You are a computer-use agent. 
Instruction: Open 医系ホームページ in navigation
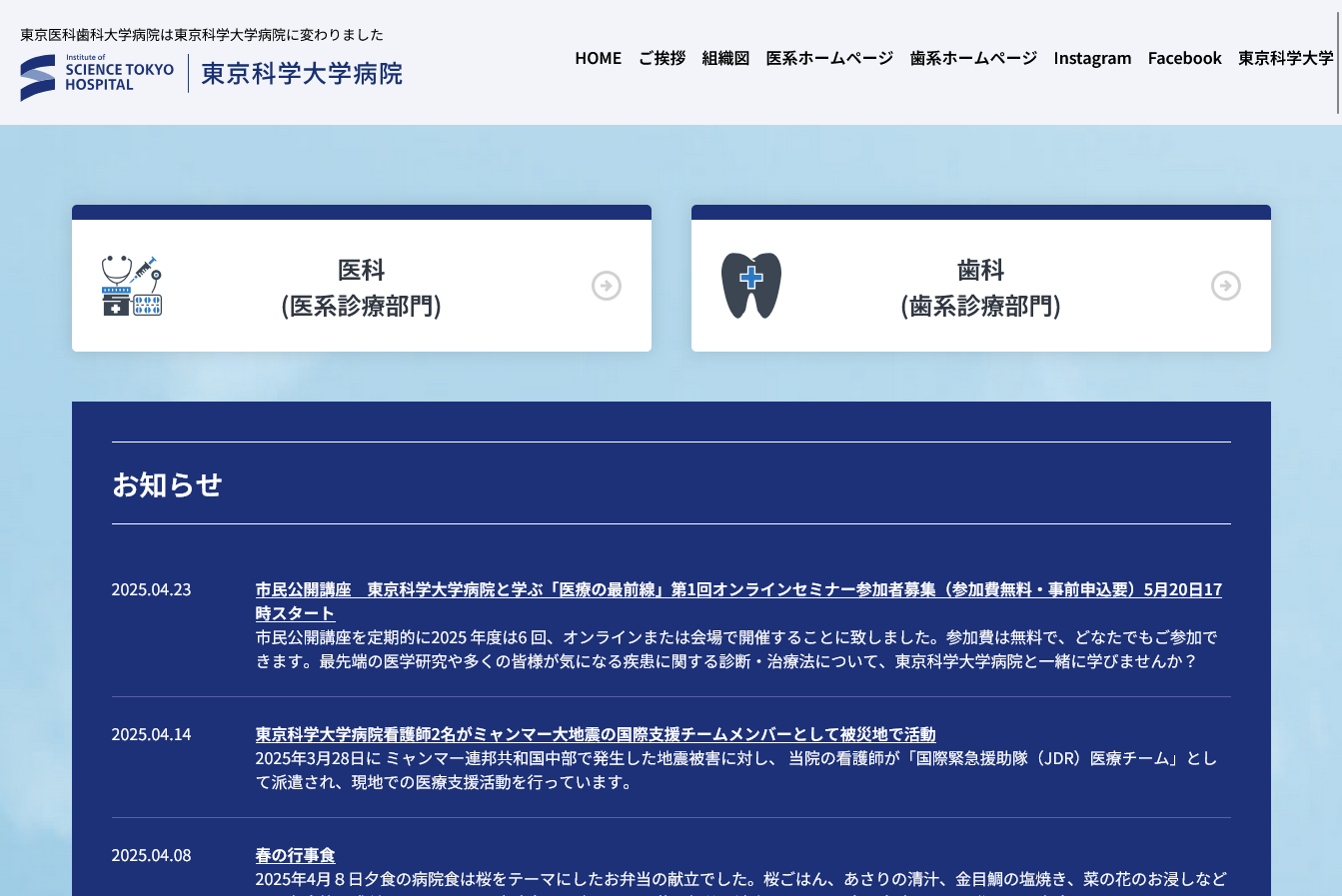point(829,58)
